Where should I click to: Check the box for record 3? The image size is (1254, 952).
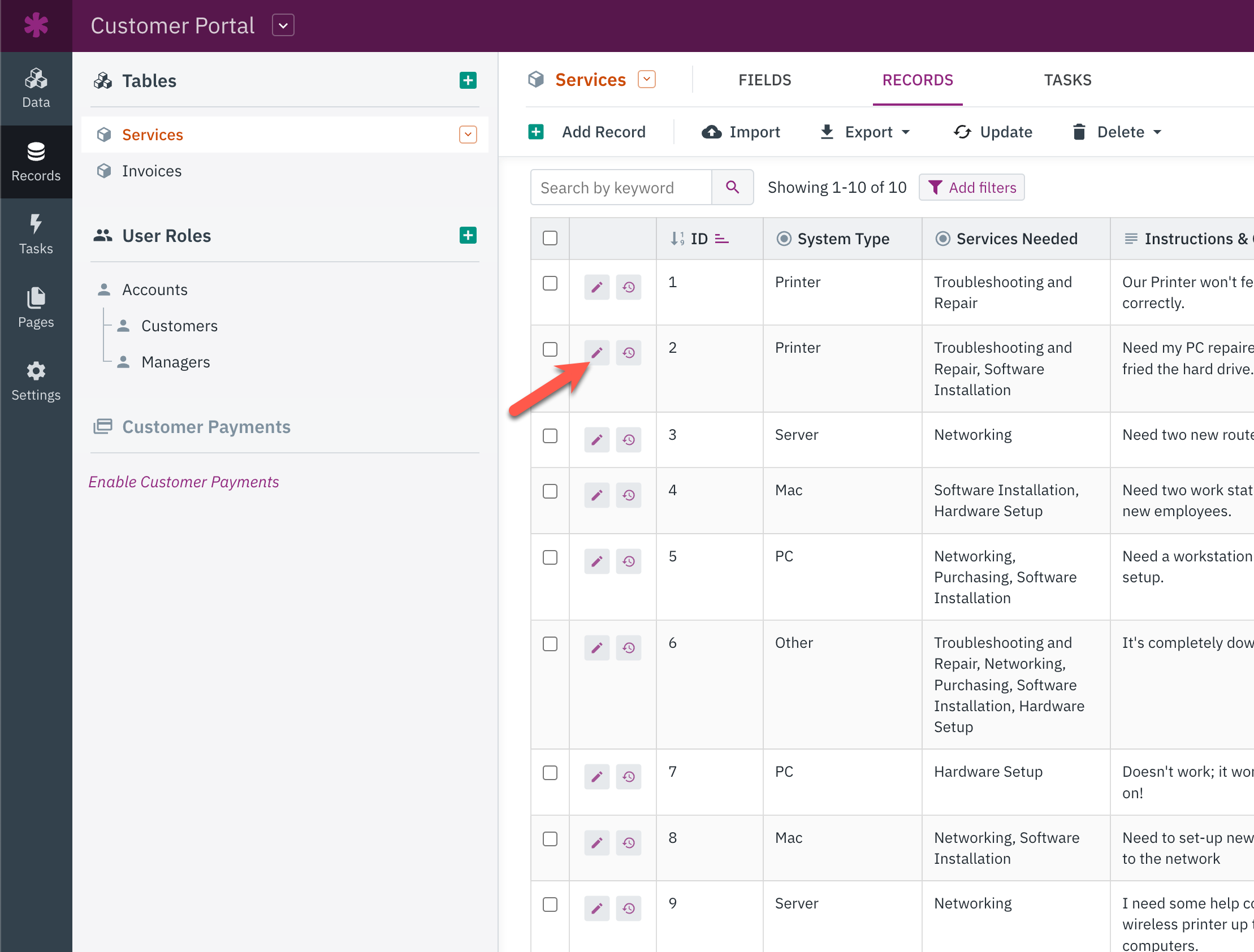[550, 435]
